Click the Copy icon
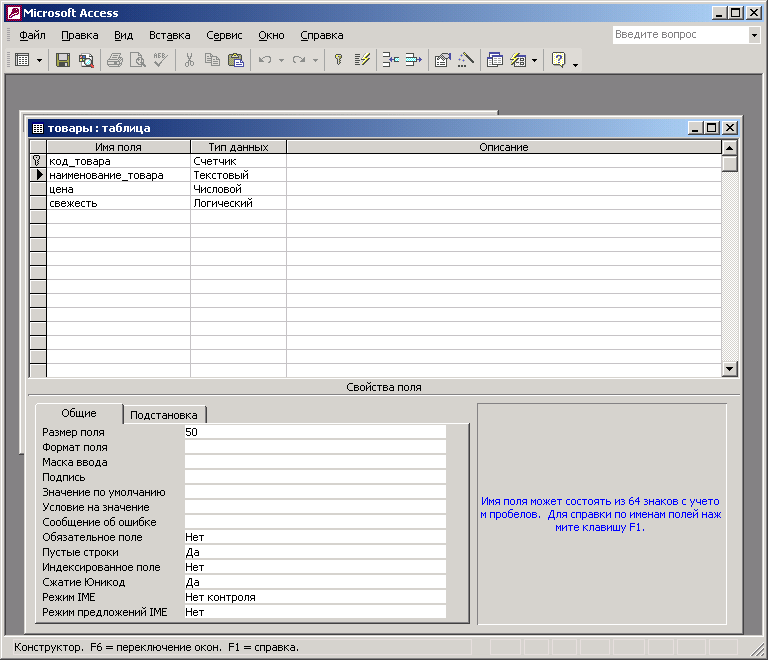Image resolution: width=768 pixels, height=660 pixels. pyautogui.click(x=213, y=60)
